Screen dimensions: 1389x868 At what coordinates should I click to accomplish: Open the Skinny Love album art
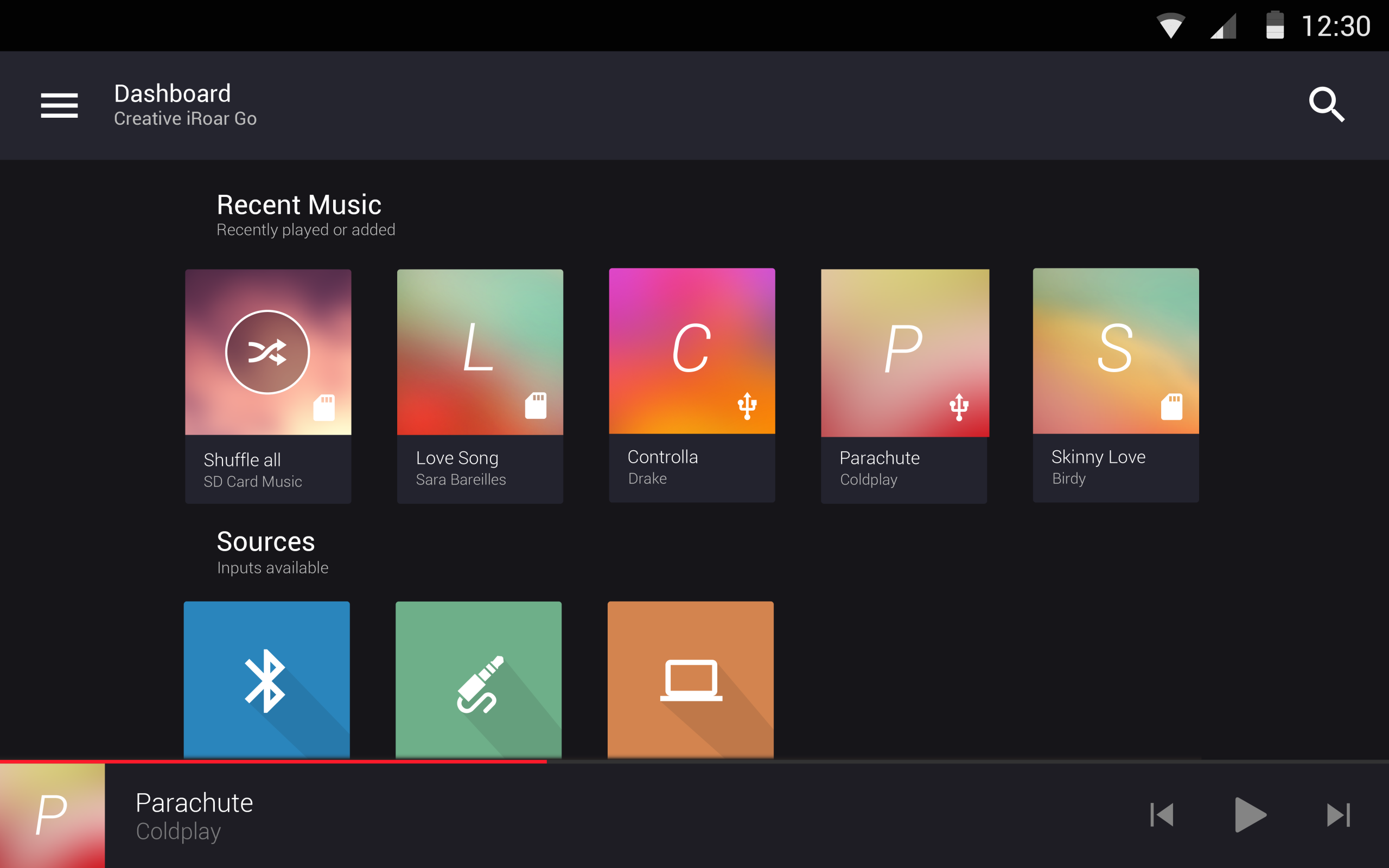click(1116, 351)
